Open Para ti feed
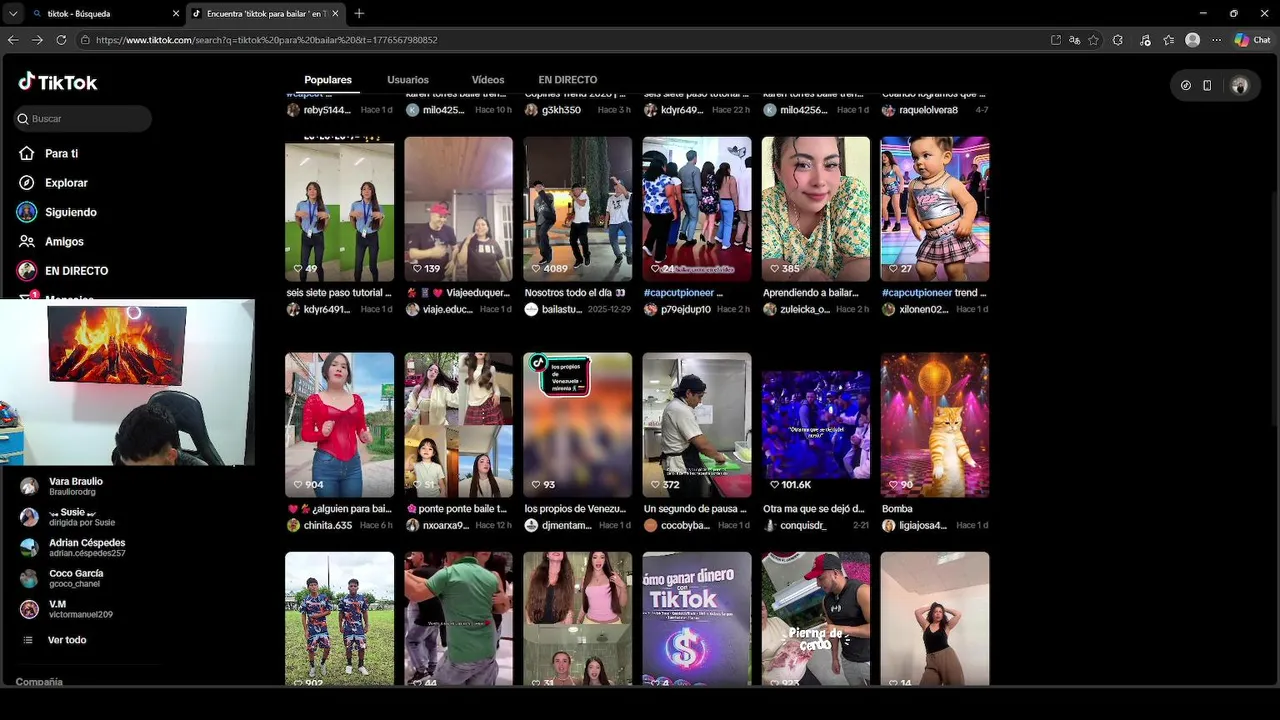Screen dimensions: 1280x720 click(x=61, y=154)
